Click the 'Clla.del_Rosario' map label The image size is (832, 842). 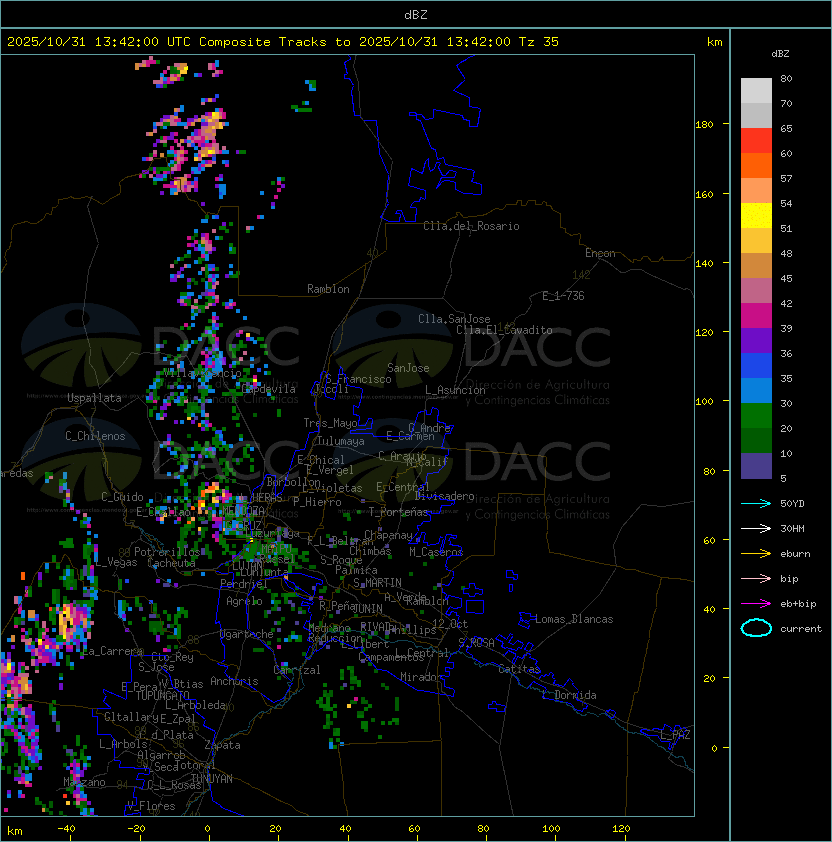point(471,226)
